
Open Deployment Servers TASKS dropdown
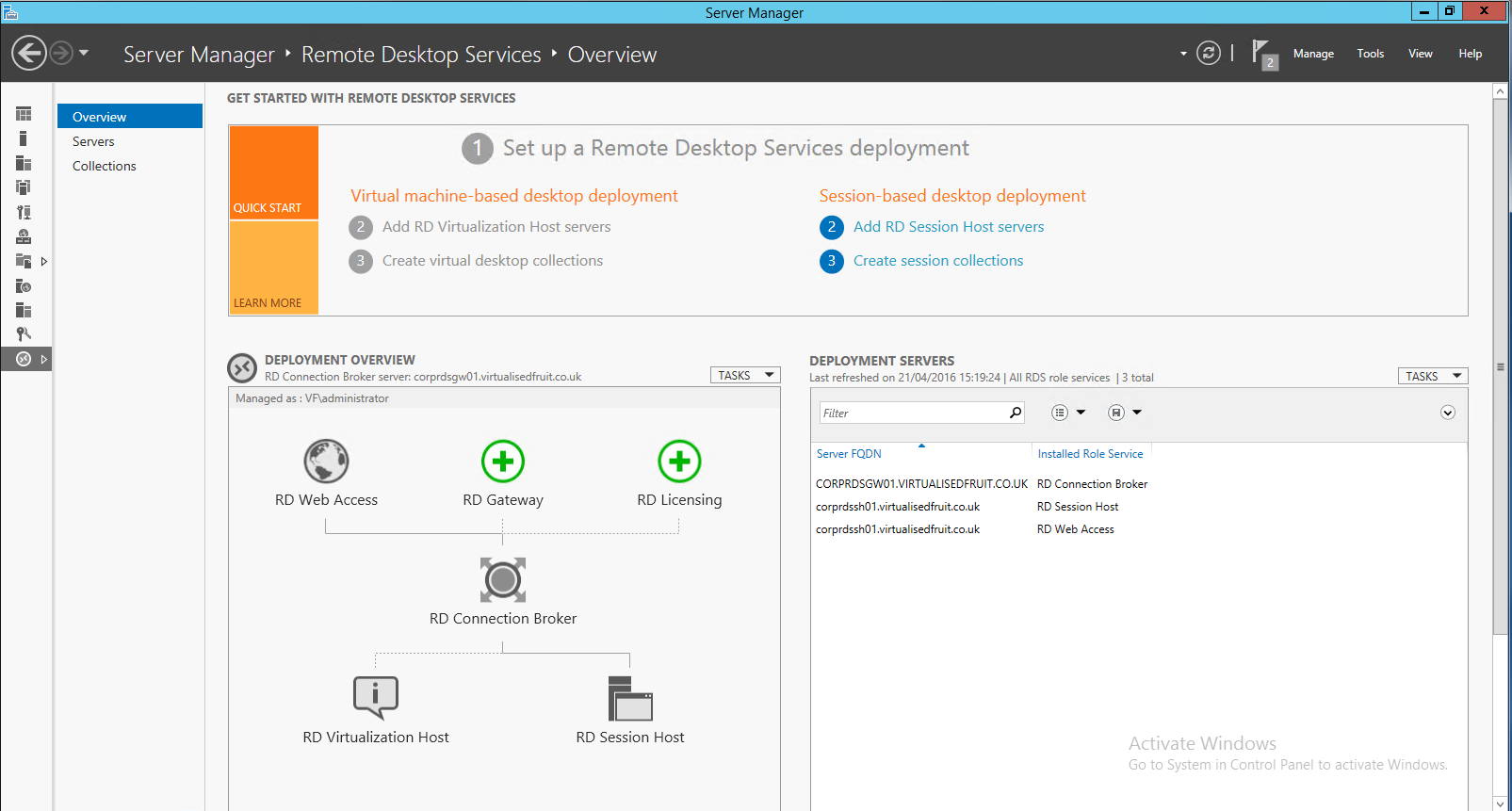click(1432, 376)
